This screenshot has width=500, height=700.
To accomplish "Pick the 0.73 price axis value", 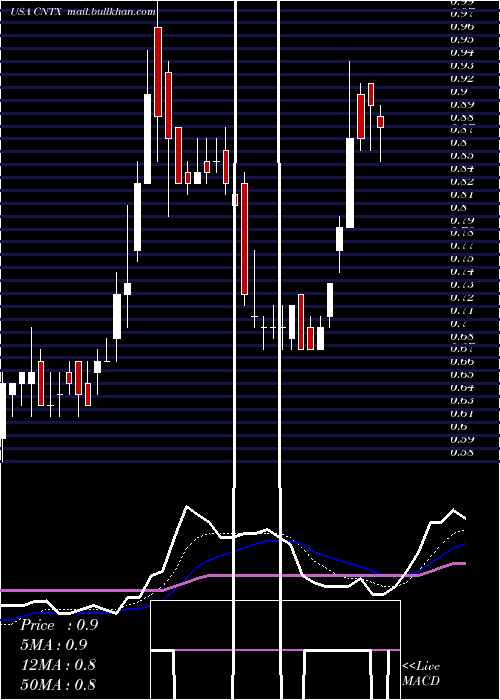I will [461, 284].
